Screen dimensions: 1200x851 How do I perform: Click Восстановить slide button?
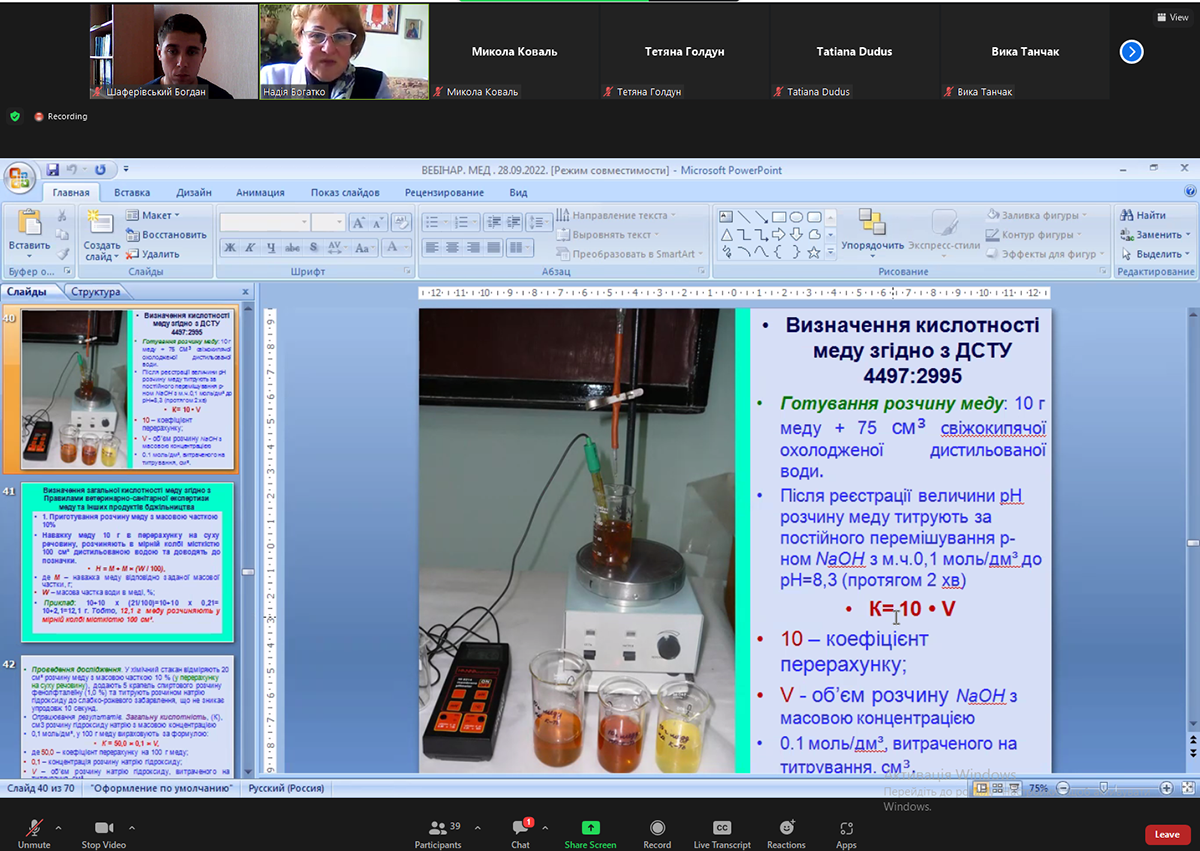(166, 235)
